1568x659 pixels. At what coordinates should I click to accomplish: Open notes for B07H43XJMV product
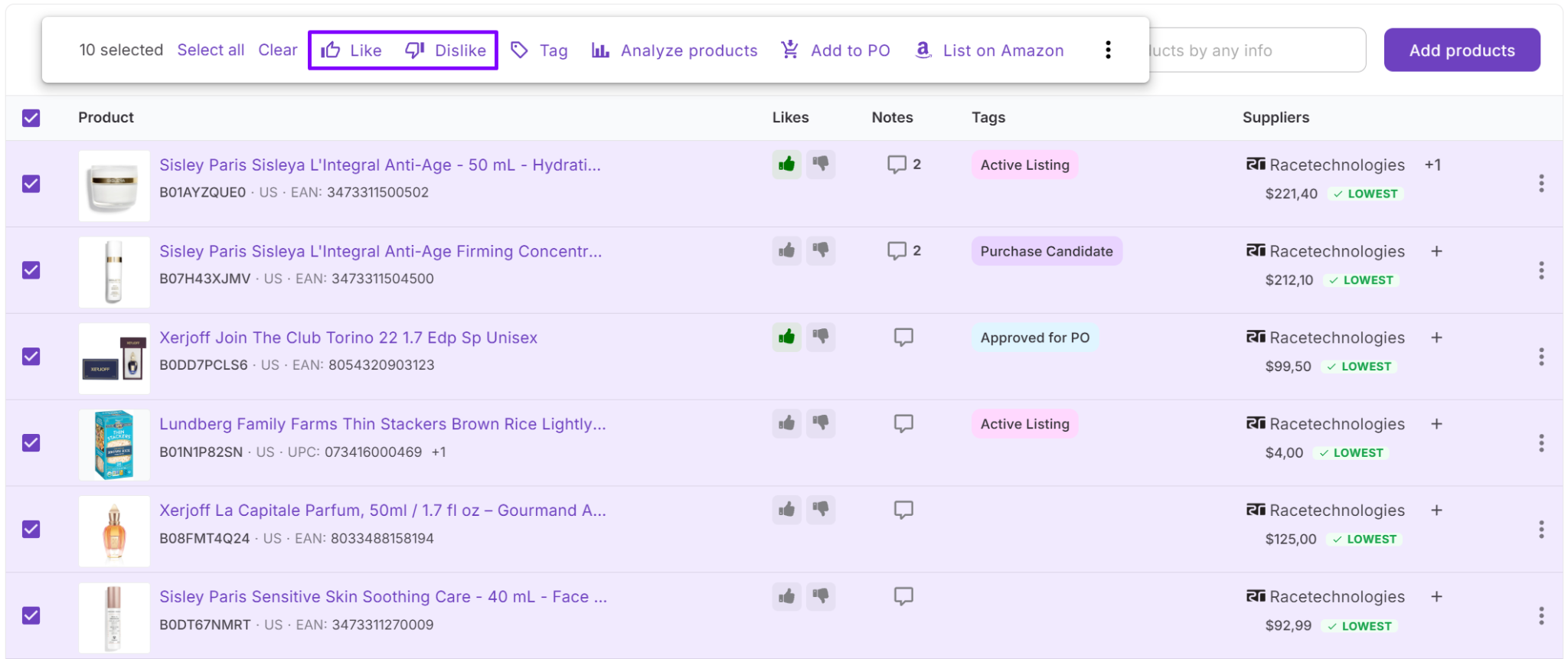(903, 251)
